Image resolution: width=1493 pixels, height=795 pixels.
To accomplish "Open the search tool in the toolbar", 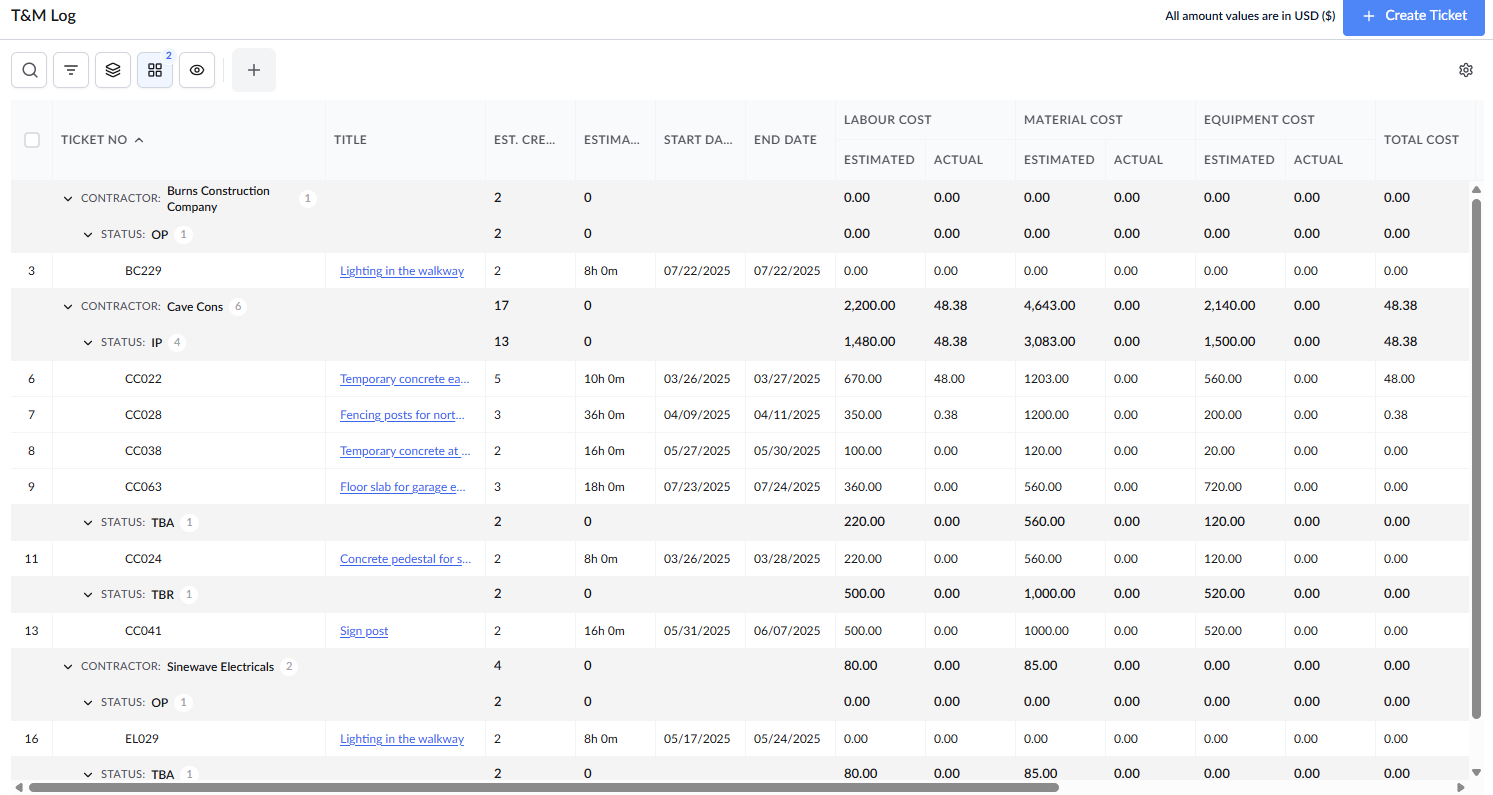I will (29, 70).
